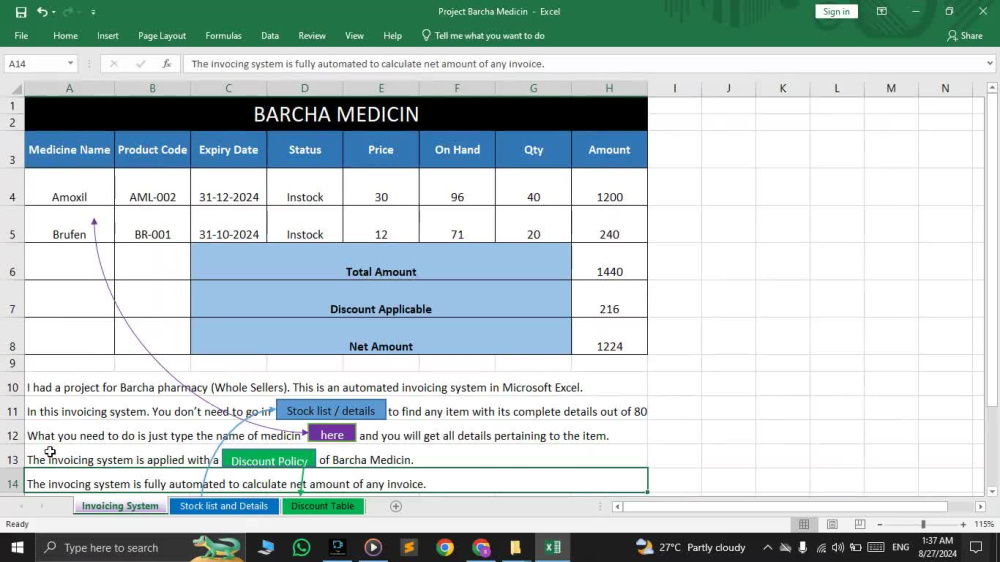Image resolution: width=1000 pixels, height=562 pixels.
Task: Open the Undo history dropdown arrow
Action: [x=54, y=12]
